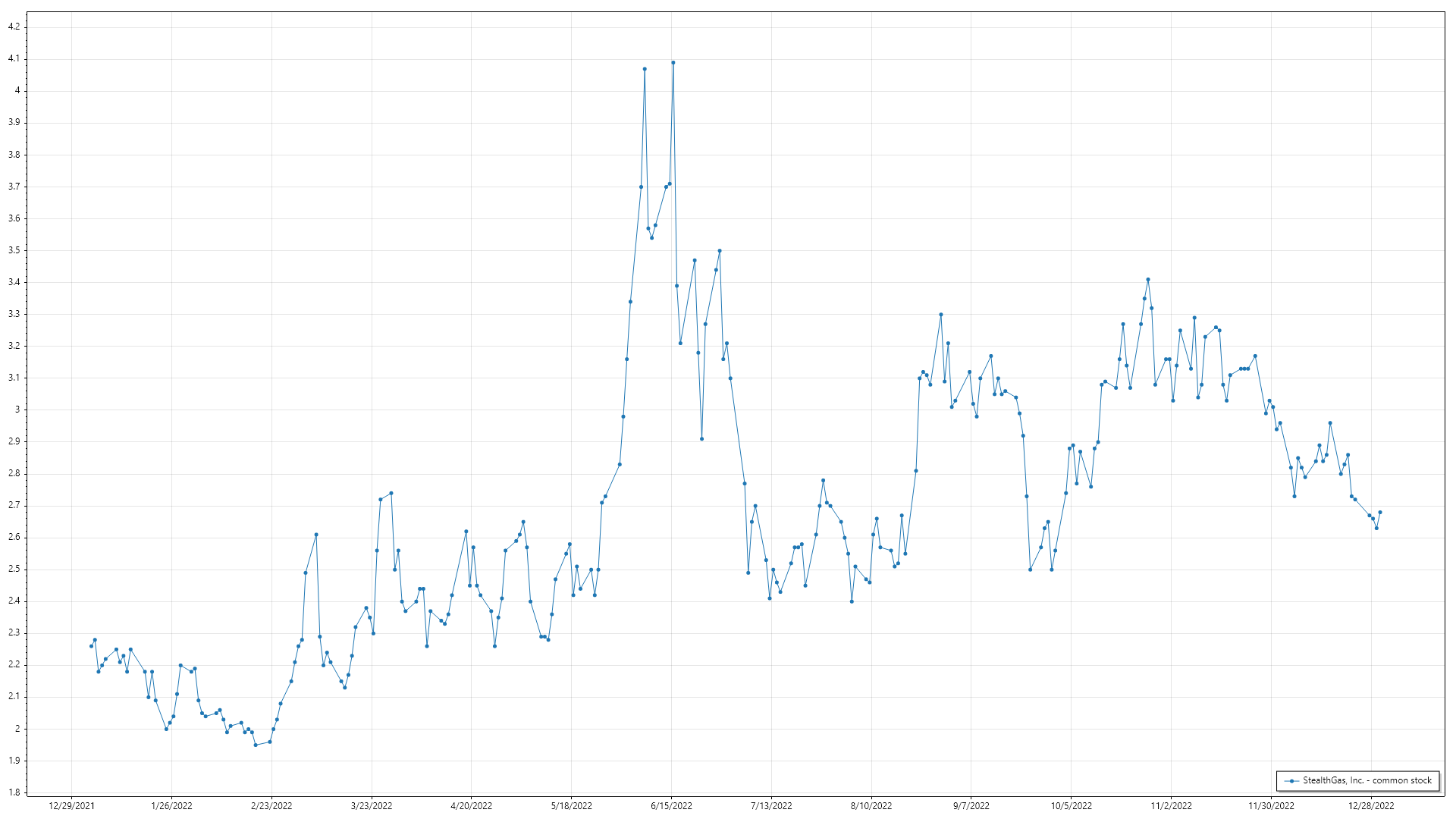This screenshot has height=819, width=1456.
Task: Click the 9/7/2022 x-axis date label
Action: [971, 806]
